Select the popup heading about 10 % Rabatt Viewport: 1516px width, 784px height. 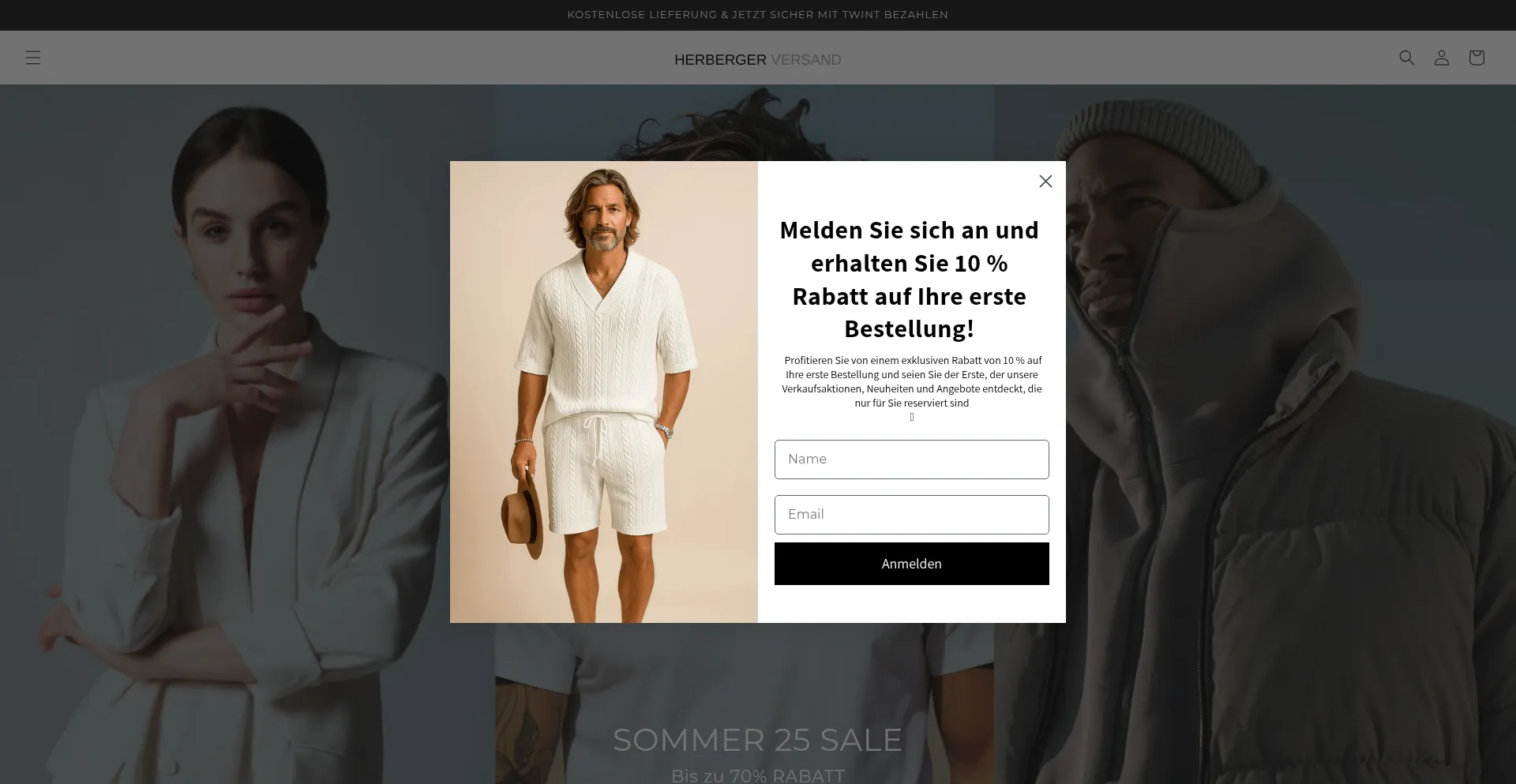point(909,279)
